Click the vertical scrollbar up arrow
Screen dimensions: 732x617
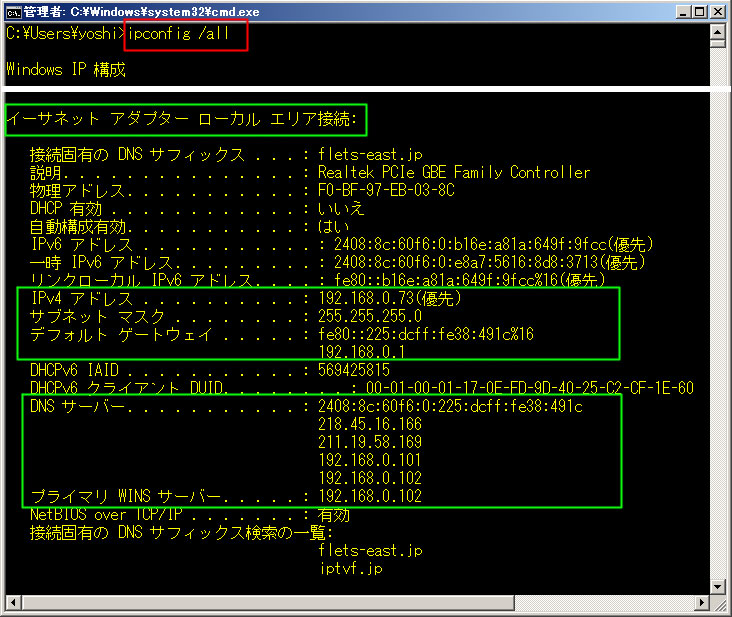tap(717, 31)
